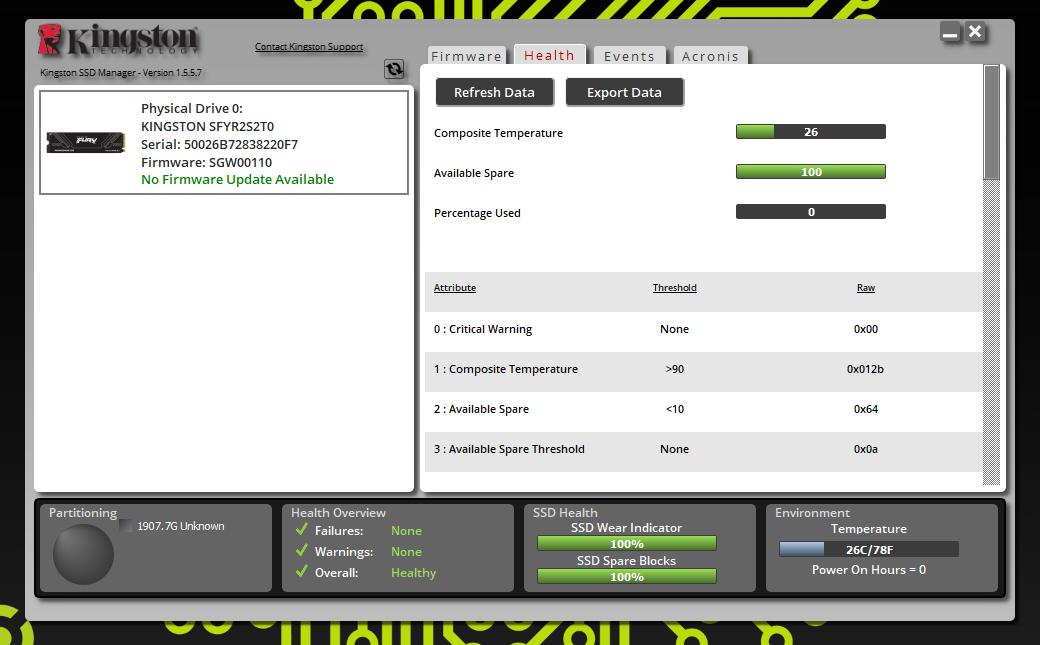Click threshold value <10

pos(675,409)
